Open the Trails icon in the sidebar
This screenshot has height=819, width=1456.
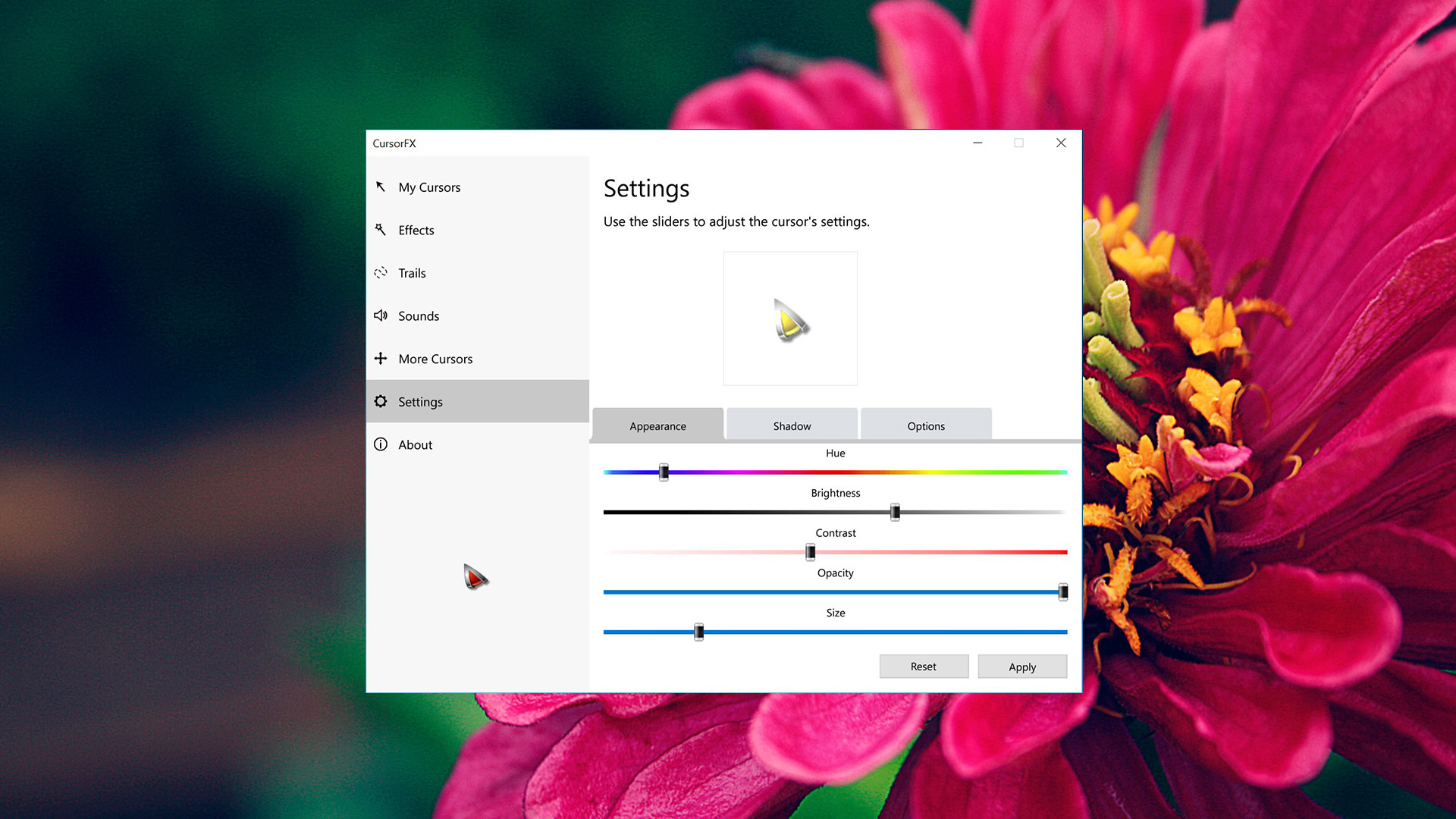click(381, 273)
